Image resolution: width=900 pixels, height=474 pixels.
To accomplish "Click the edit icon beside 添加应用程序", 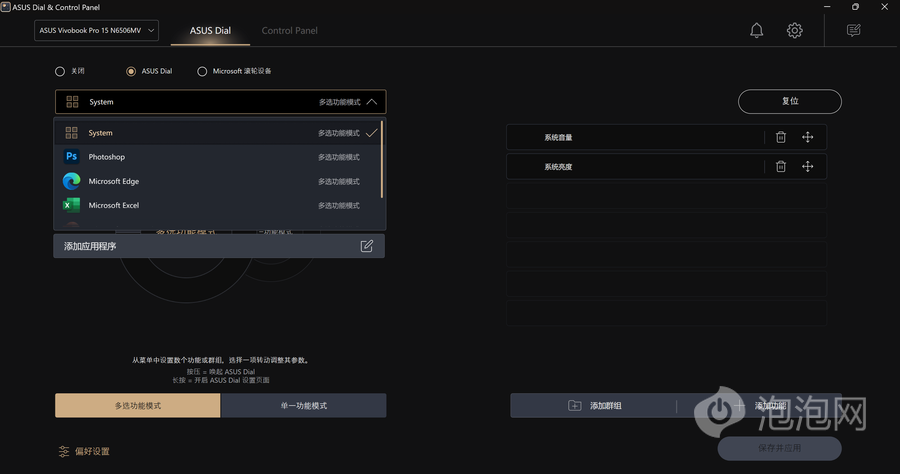I will [367, 246].
